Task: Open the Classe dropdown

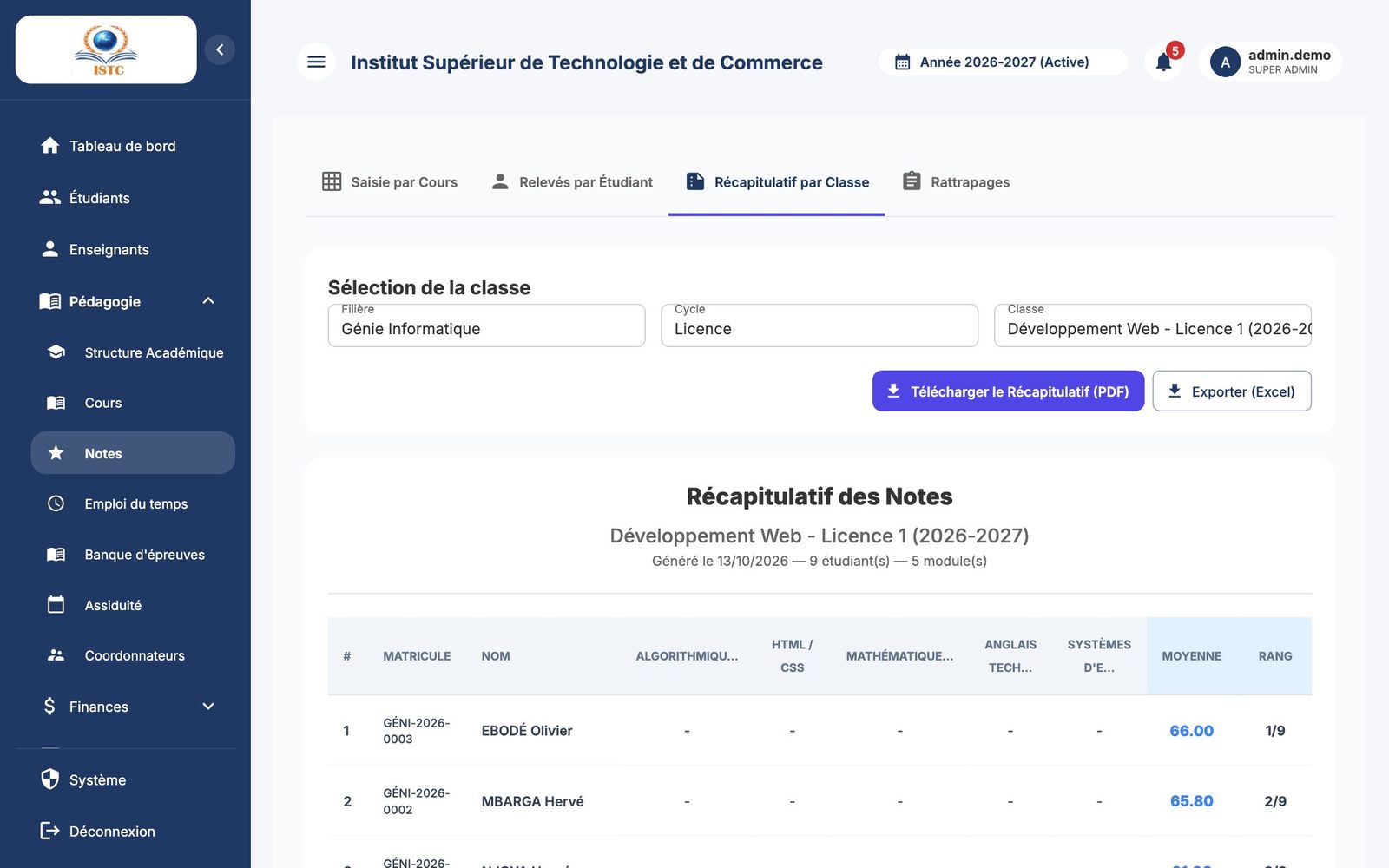Action: pyautogui.click(x=1152, y=326)
